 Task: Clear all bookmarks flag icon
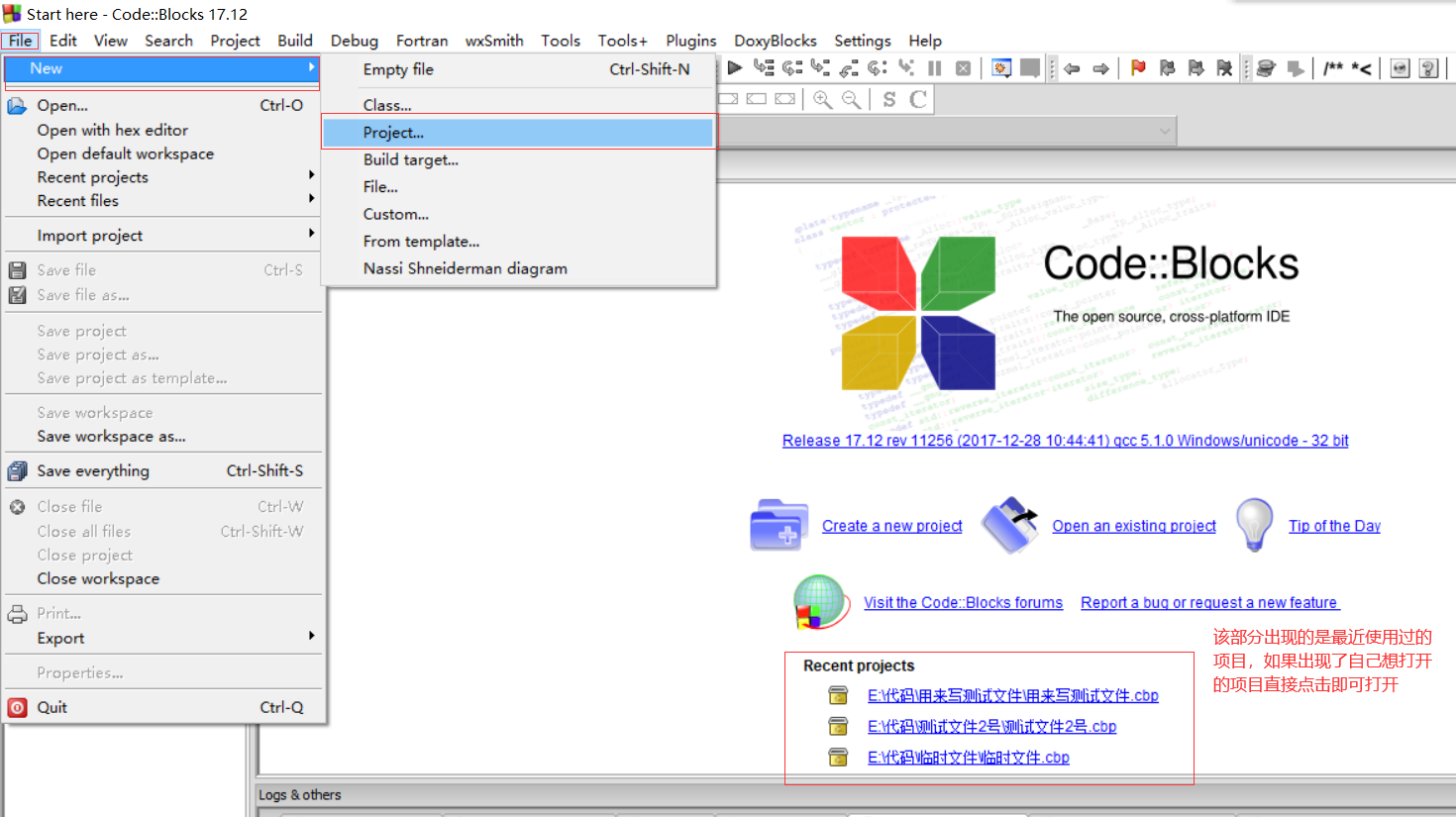tap(1224, 68)
